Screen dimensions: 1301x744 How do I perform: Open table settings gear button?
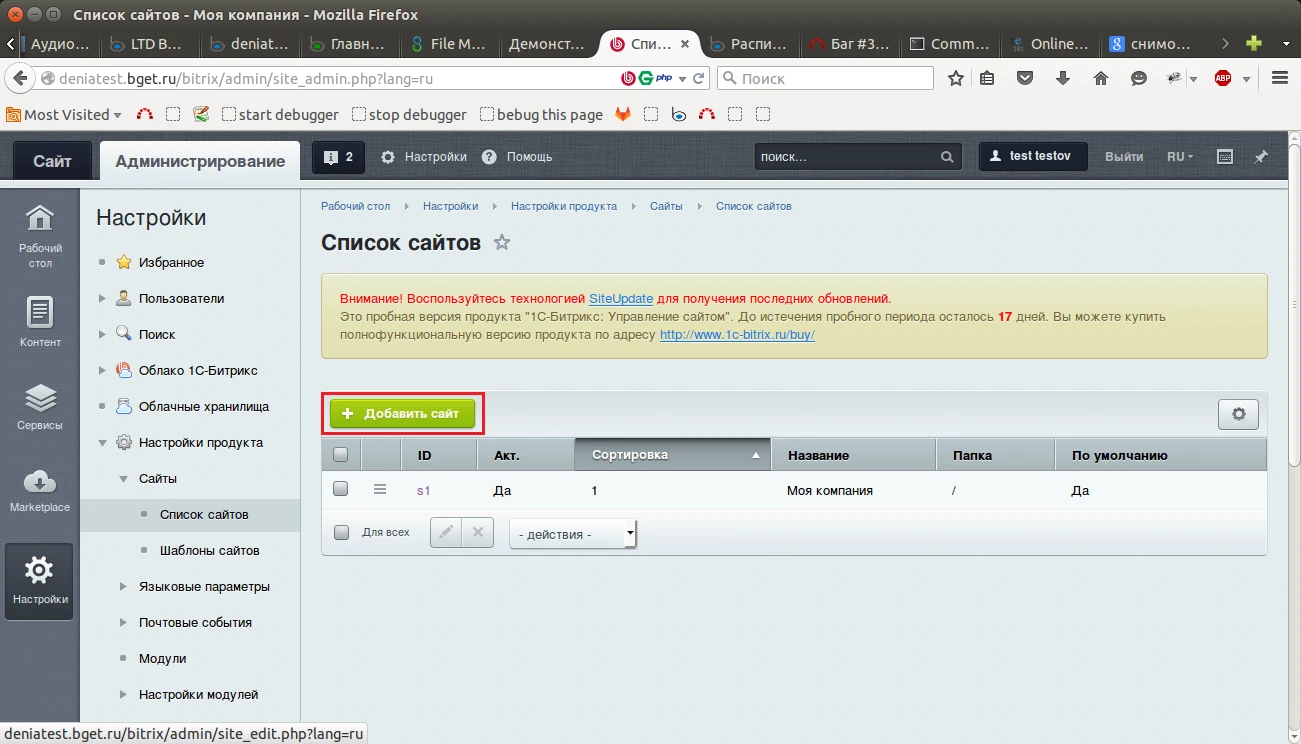click(x=1238, y=414)
